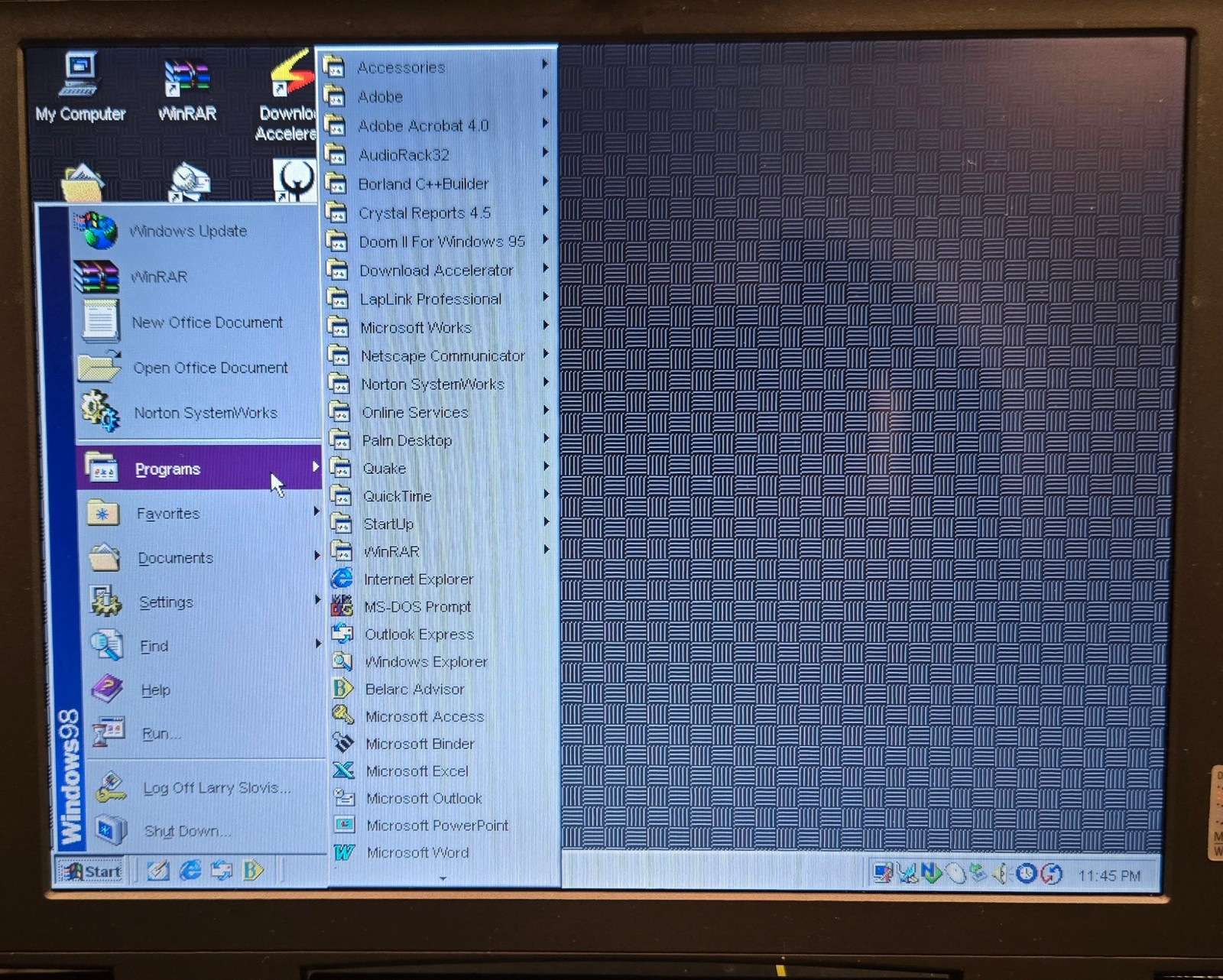Open Online Services folder
The image size is (1223, 980).
pyautogui.click(x=440, y=412)
